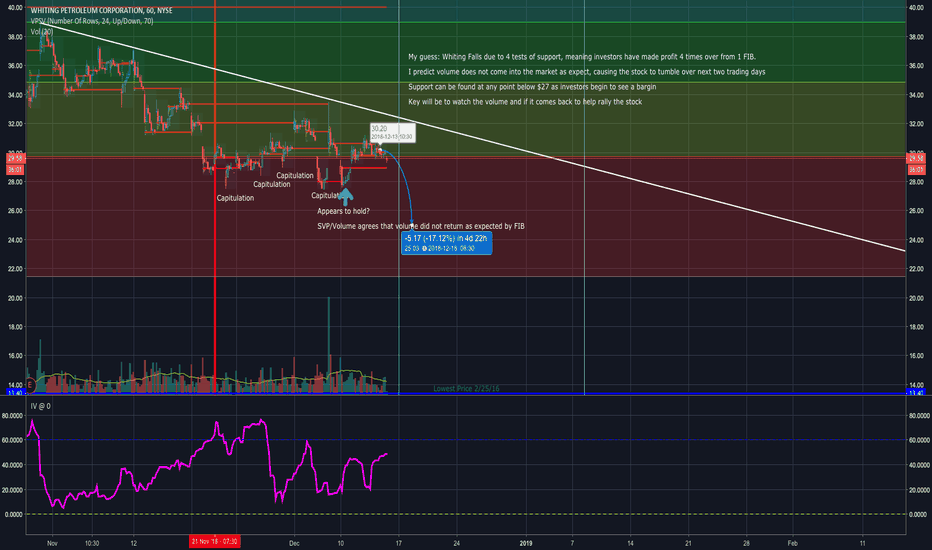Click the '7' date label on time axis
Screen dimensions: 932x550
click(572, 543)
